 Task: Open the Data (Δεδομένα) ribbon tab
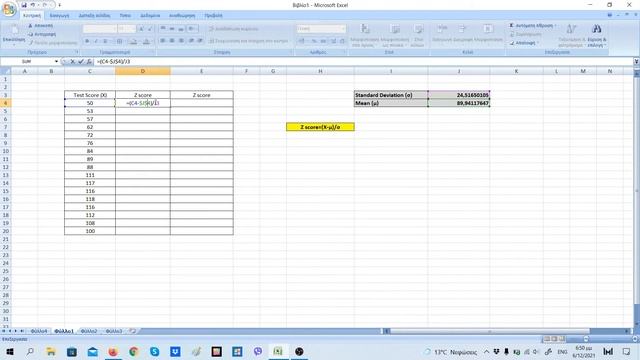pyautogui.click(x=150, y=16)
